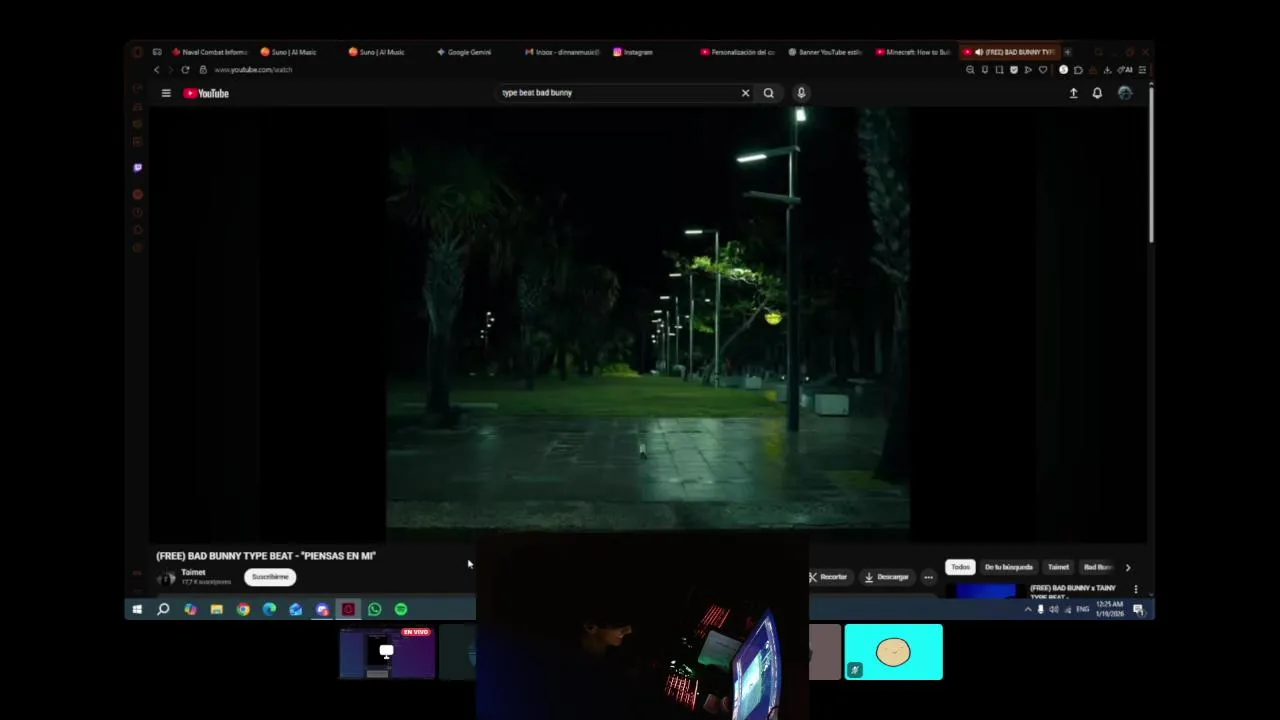1280x720 pixels.
Task: Open the clock and date in tray
Action: (1110, 609)
